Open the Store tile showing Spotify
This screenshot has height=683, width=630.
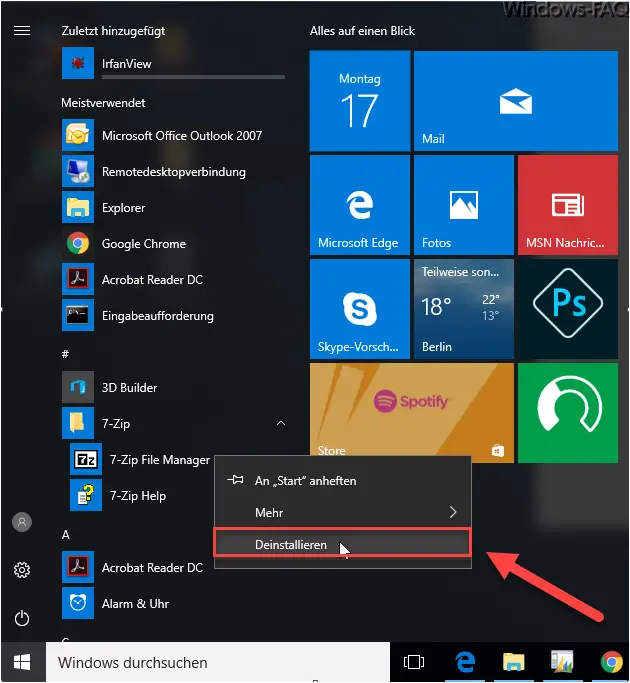[x=412, y=410]
